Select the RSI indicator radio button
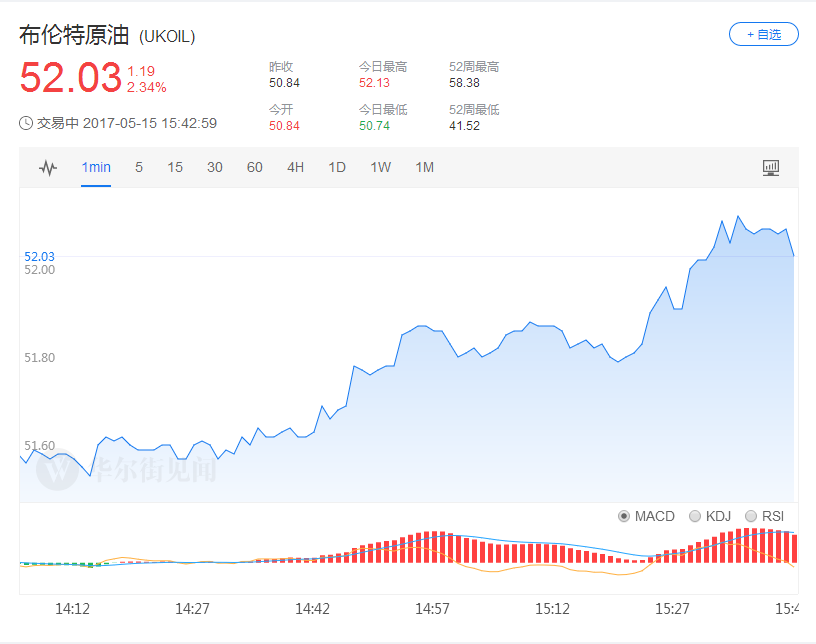 tap(750, 516)
